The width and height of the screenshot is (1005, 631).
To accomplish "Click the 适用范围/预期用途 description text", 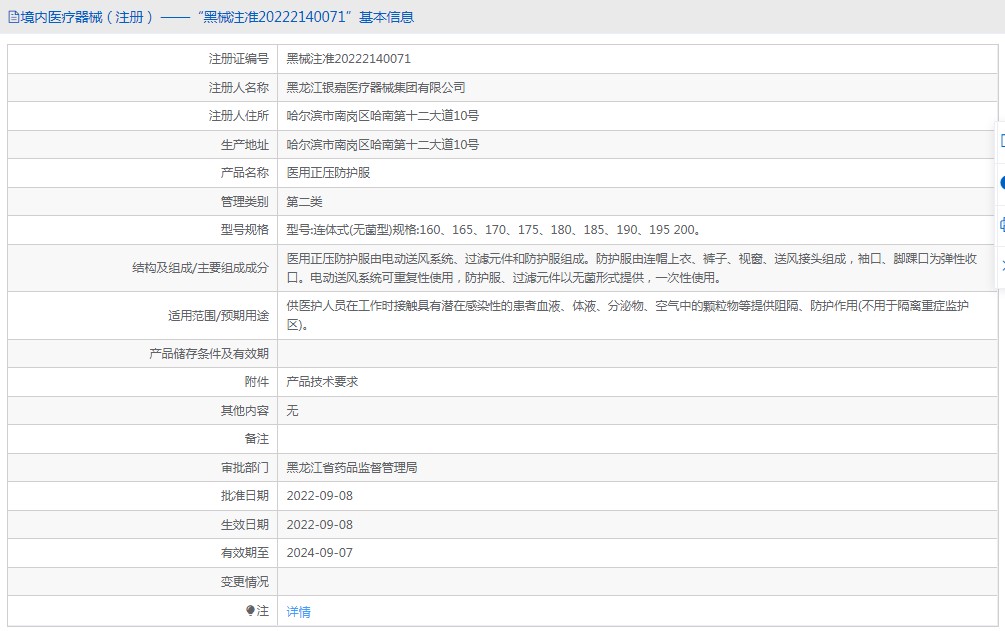I will tap(627, 316).
